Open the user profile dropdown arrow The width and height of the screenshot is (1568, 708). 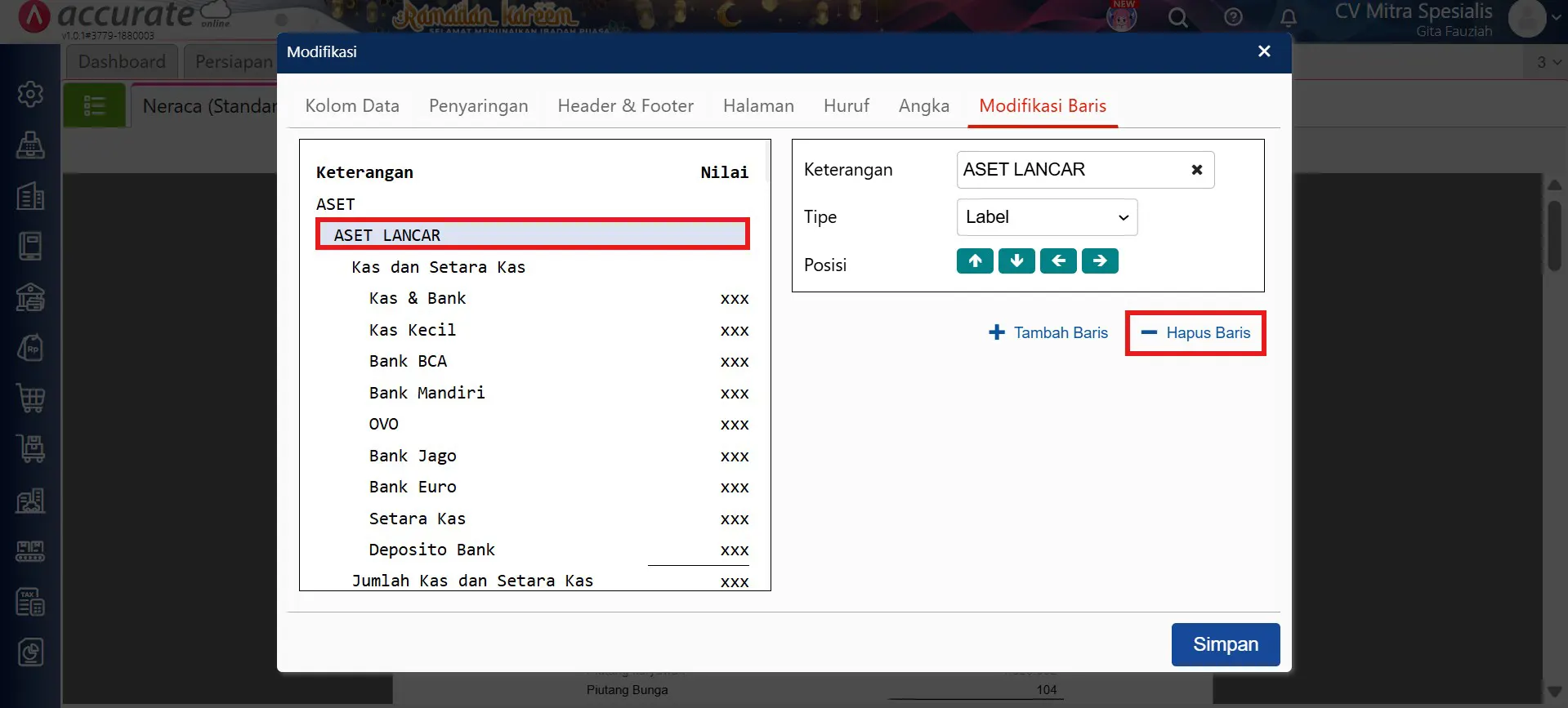pos(1556,18)
